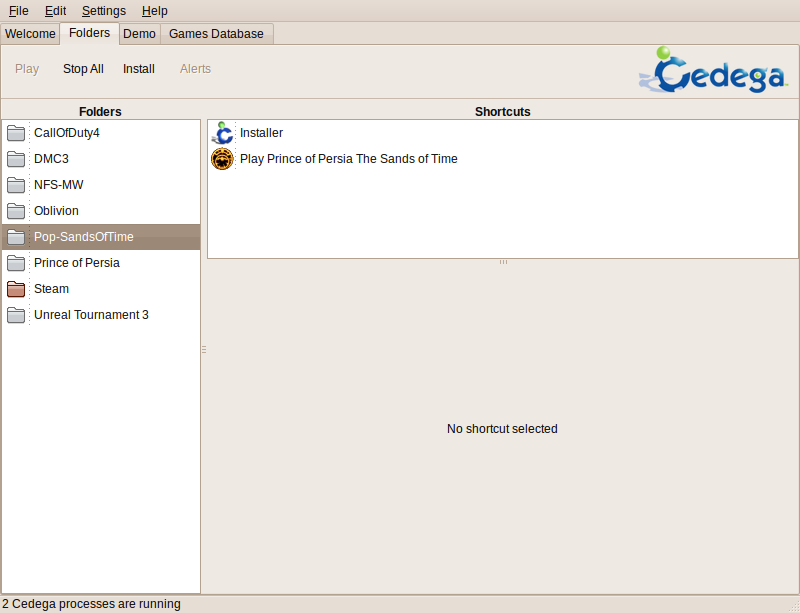Select the CallOfDuty4 folder name
The height and width of the screenshot is (613, 800).
click(67, 133)
